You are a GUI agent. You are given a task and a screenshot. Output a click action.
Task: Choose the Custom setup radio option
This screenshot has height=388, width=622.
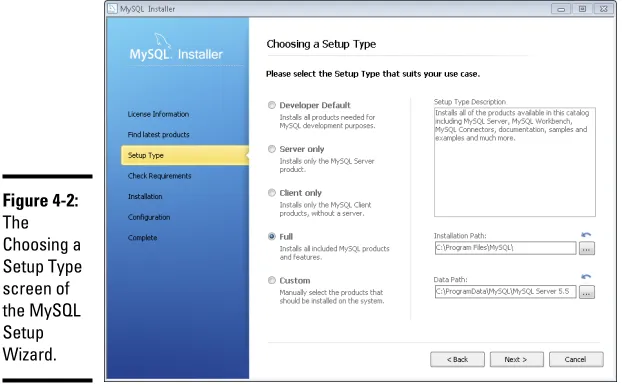pyautogui.click(x=271, y=280)
